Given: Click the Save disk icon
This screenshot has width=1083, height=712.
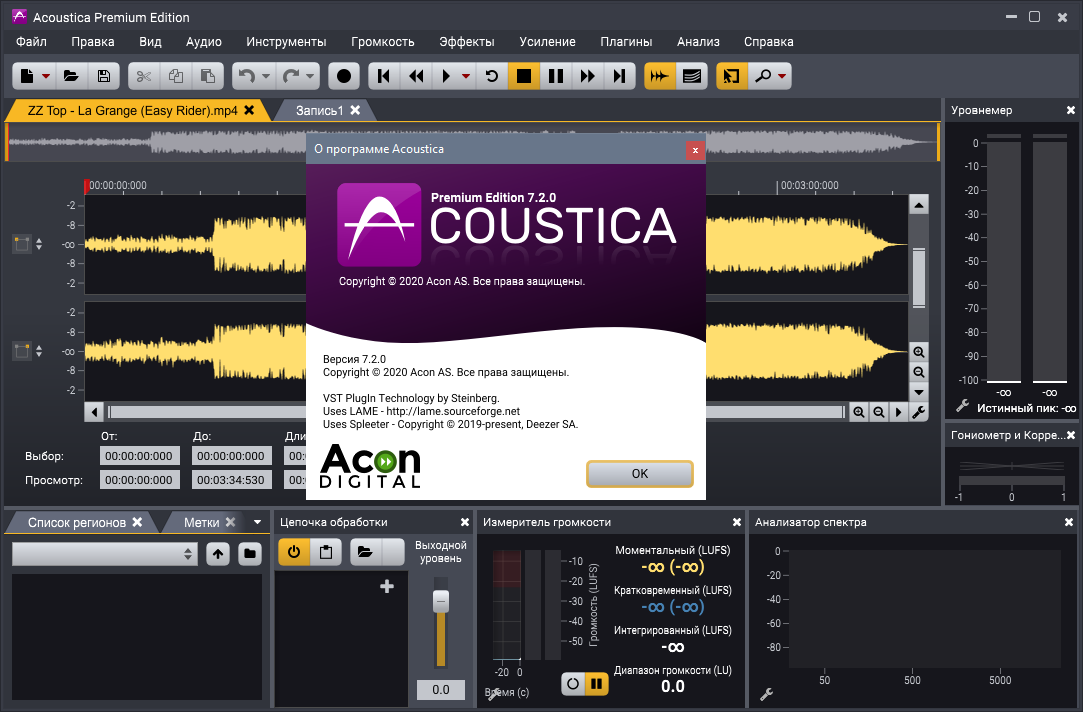Looking at the screenshot, I should 104,76.
